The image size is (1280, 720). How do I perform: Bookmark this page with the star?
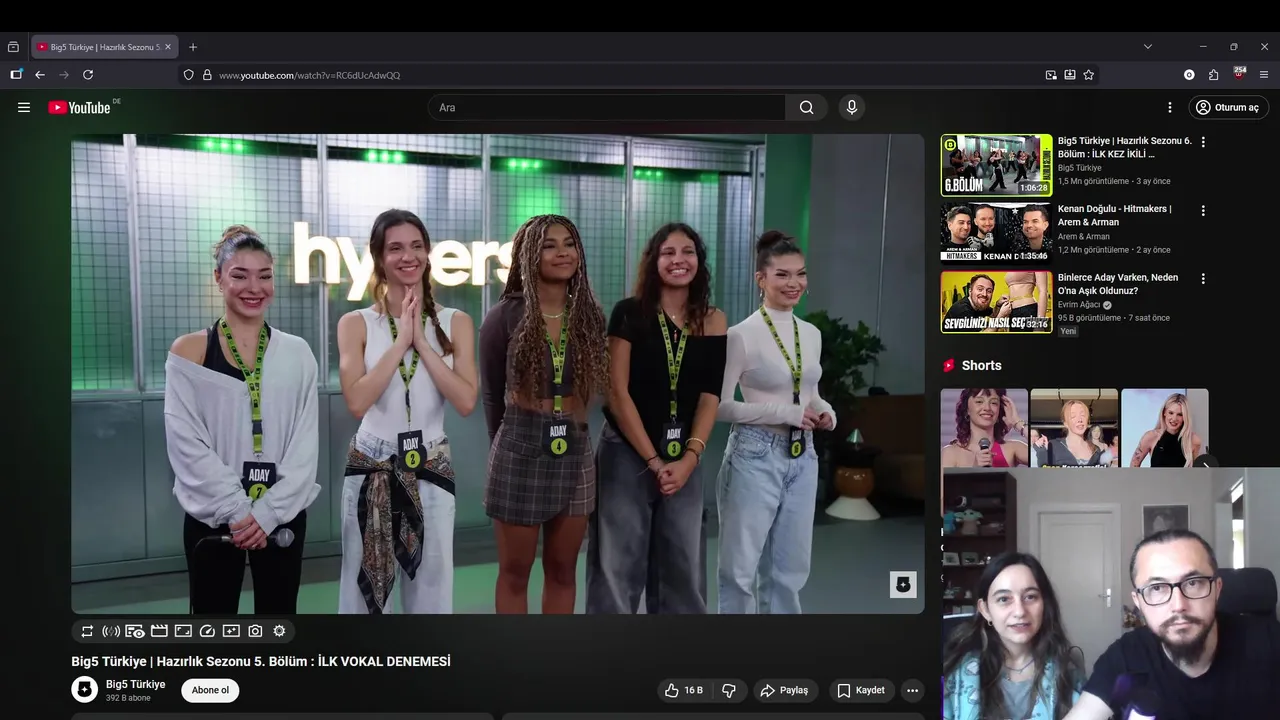[x=1089, y=75]
